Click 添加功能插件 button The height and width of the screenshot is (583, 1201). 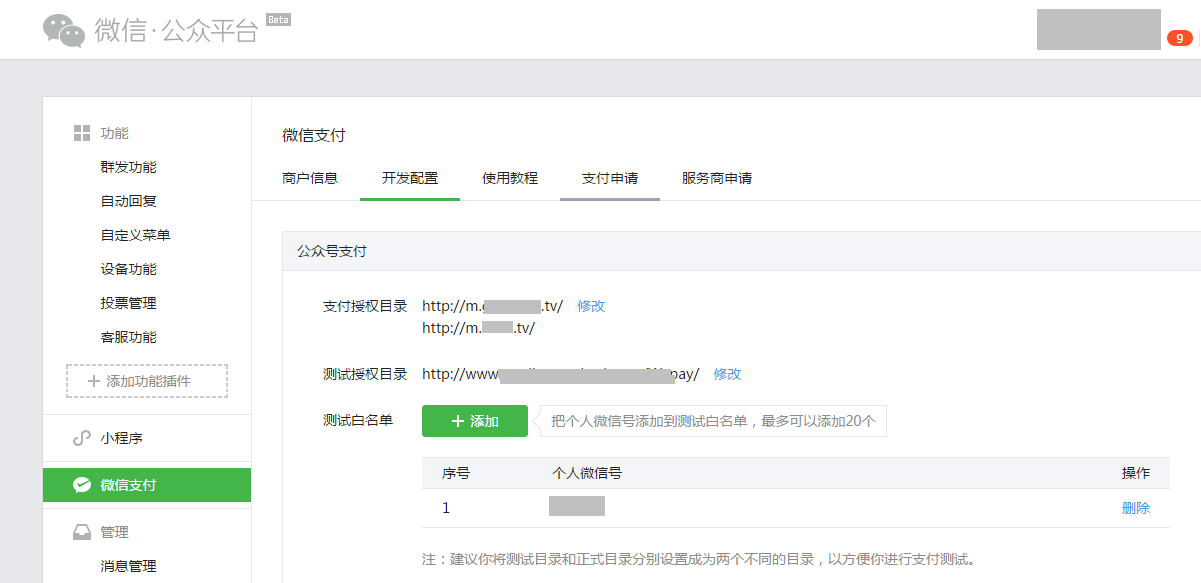tap(147, 381)
